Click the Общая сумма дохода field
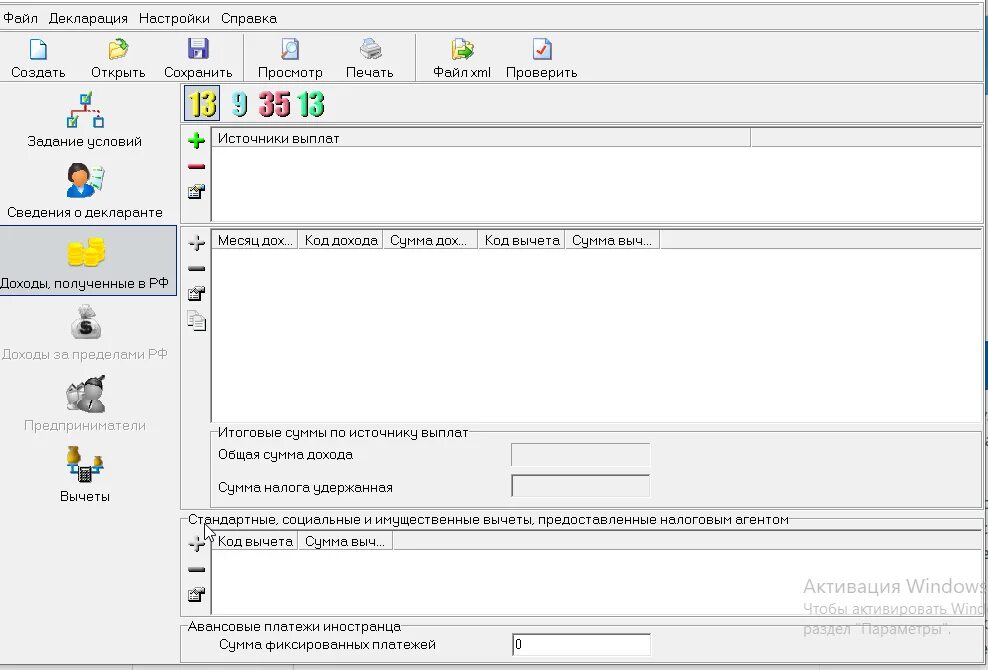Image resolution: width=988 pixels, height=670 pixels. (580, 454)
